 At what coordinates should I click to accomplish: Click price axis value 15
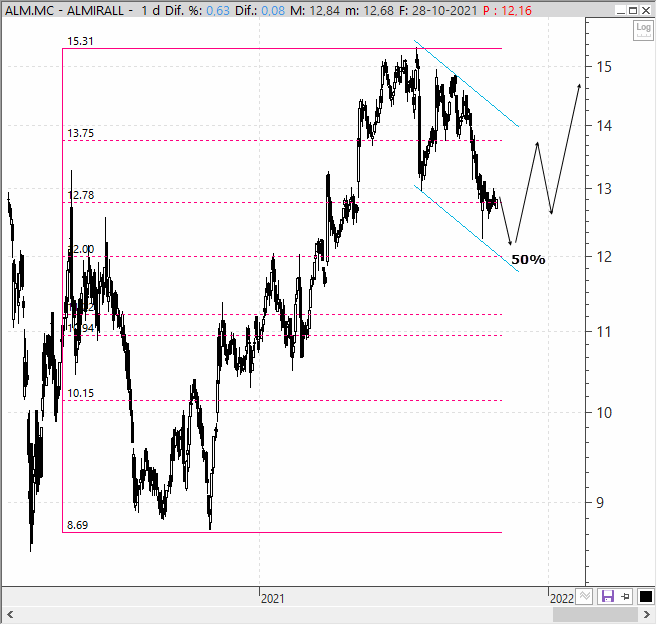pos(604,67)
